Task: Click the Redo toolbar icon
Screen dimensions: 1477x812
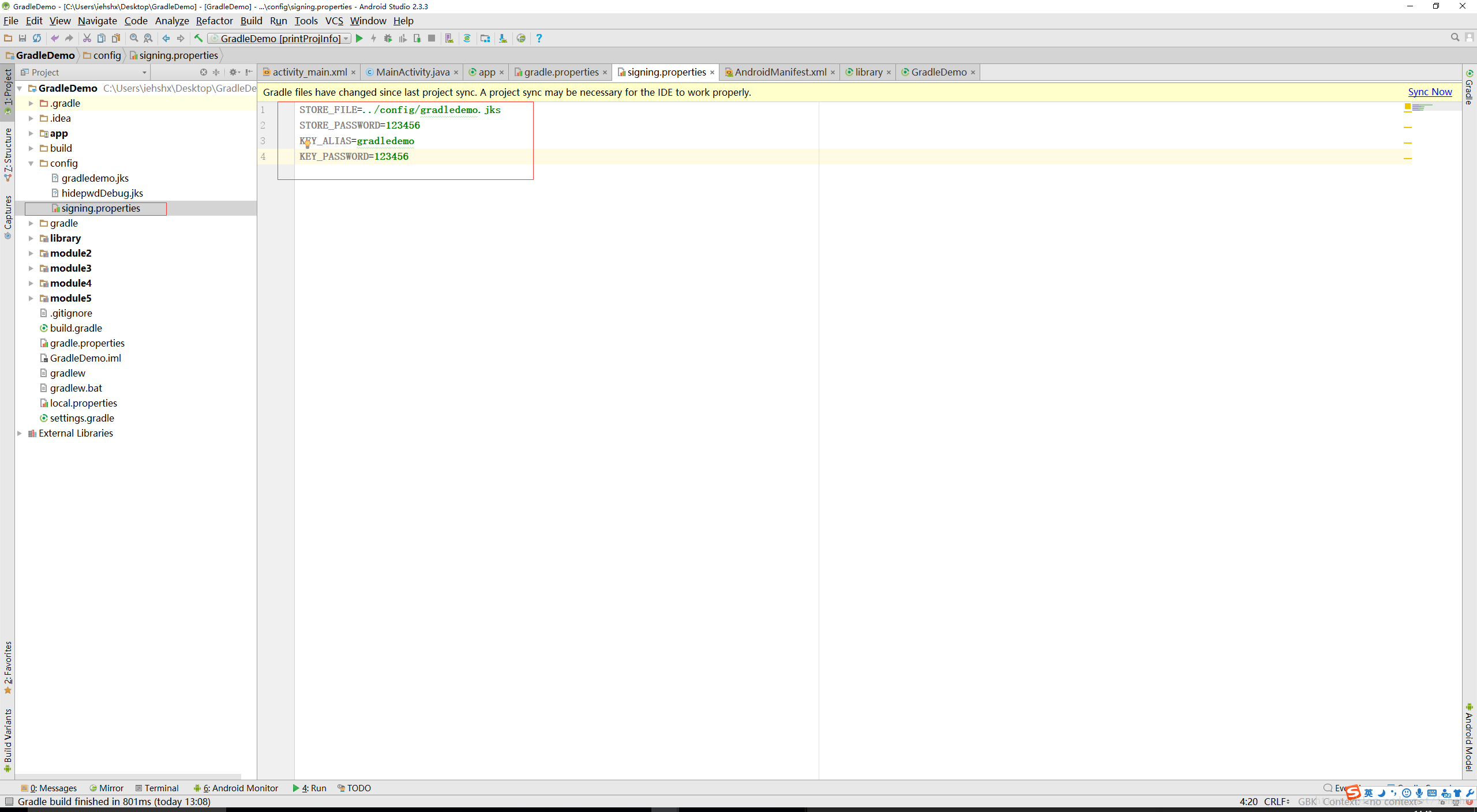Action: click(x=69, y=38)
